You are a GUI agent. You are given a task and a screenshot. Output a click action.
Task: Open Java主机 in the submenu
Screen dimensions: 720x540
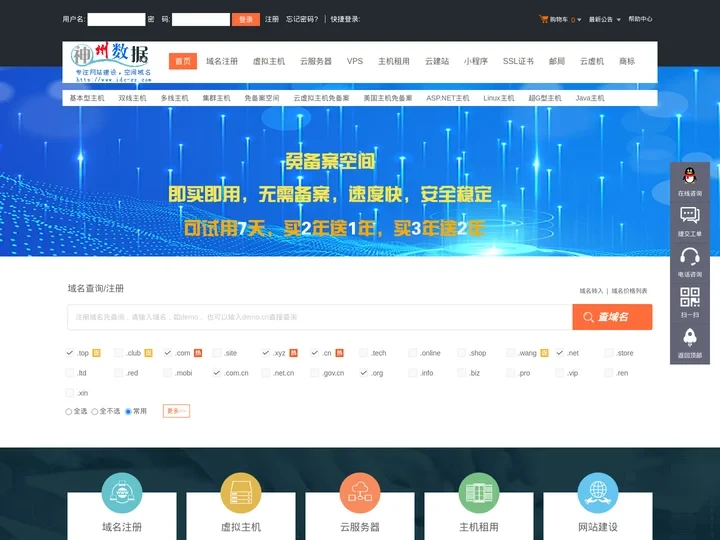[x=590, y=98]
